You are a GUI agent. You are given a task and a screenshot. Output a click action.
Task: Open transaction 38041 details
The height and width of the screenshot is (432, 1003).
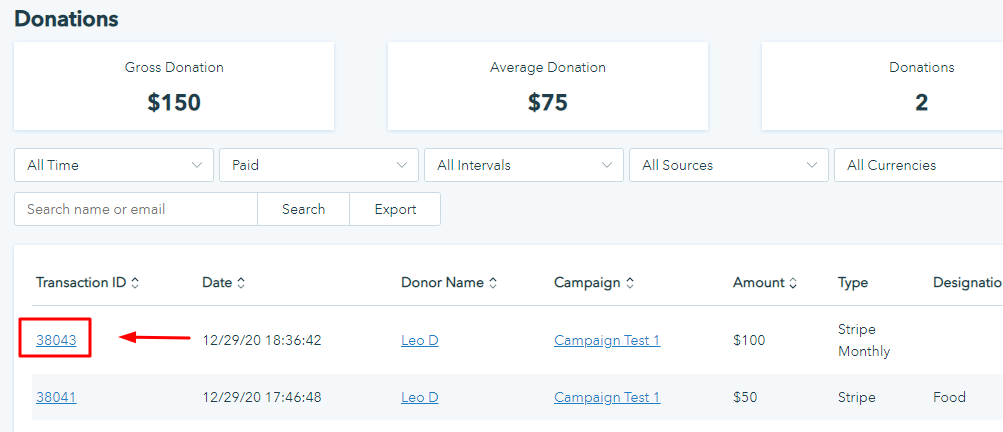click(x=56, y=397)
